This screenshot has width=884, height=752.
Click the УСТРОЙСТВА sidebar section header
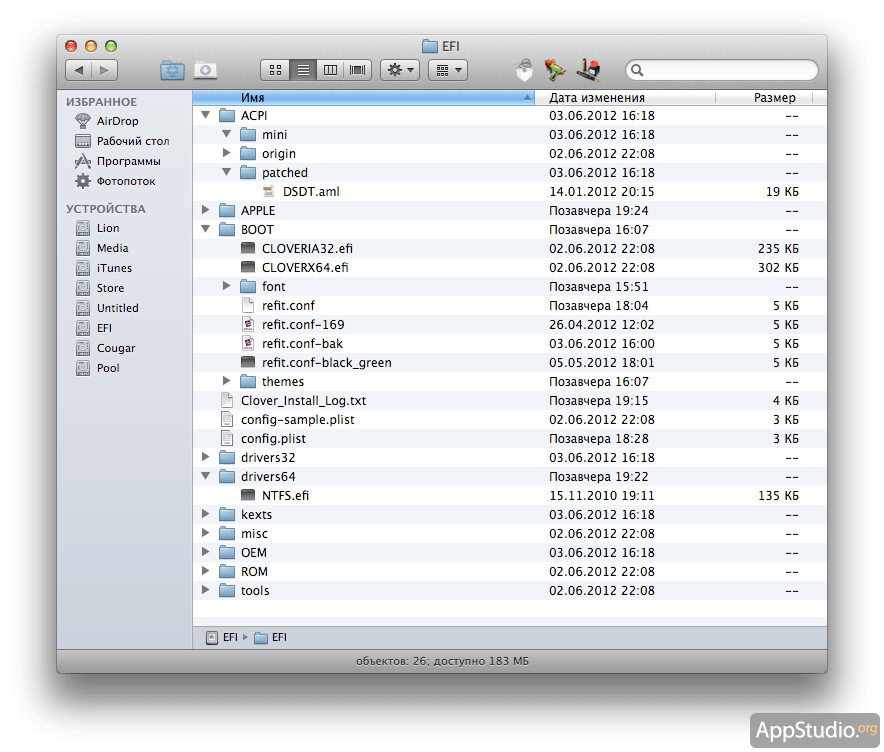(x=106, y=209)
